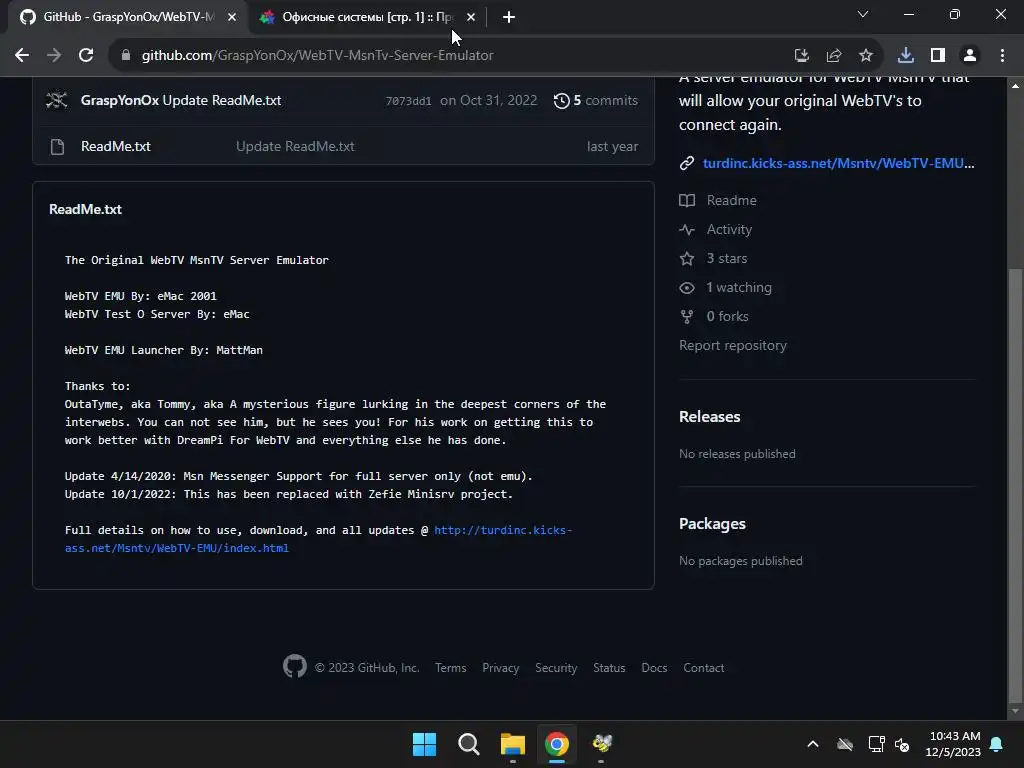1024x768 pixels.
Task: Open File Explorer from taskbar
Action: 513,744
